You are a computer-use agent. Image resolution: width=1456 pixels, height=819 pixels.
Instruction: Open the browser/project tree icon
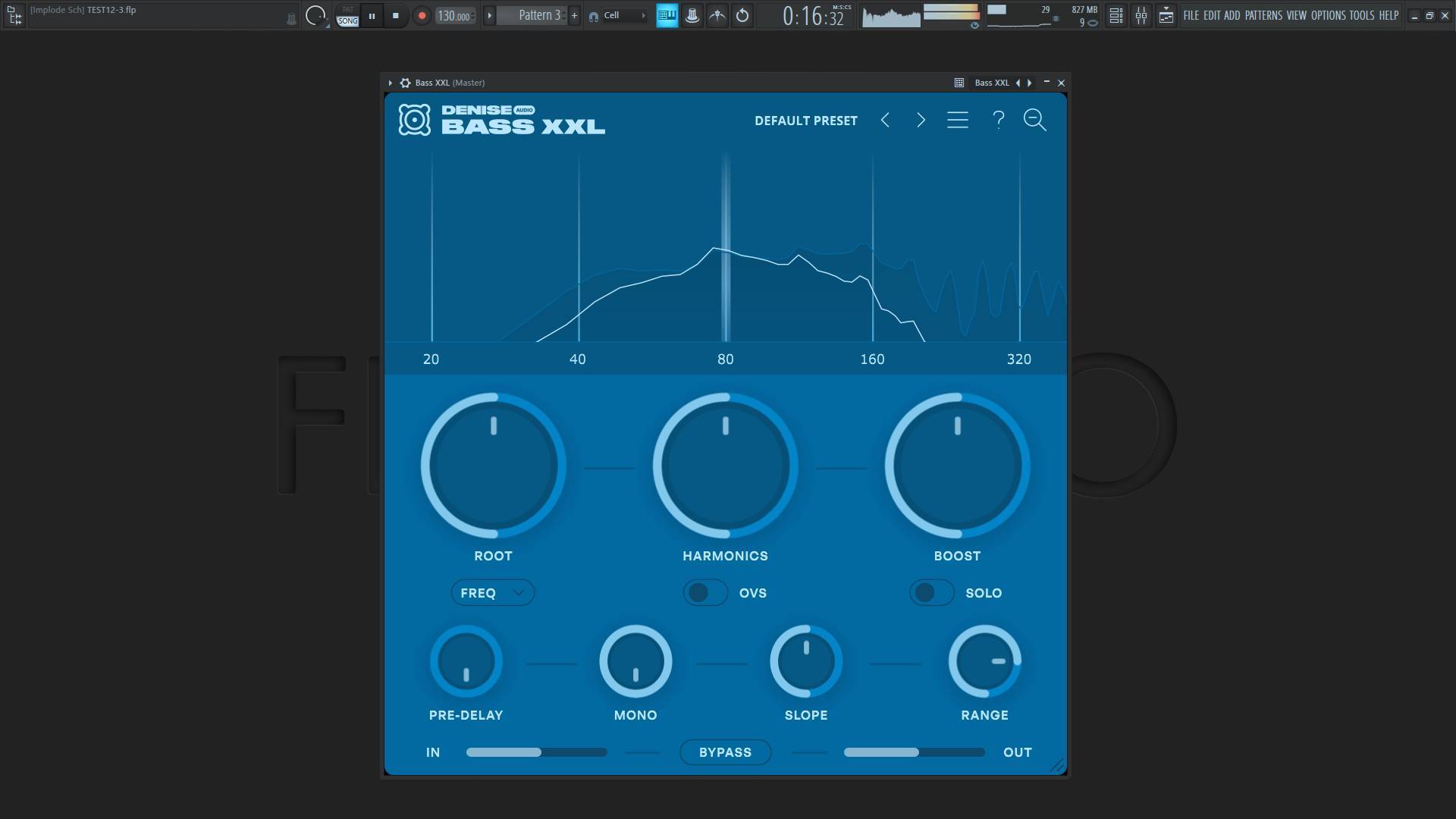point(14,14)
